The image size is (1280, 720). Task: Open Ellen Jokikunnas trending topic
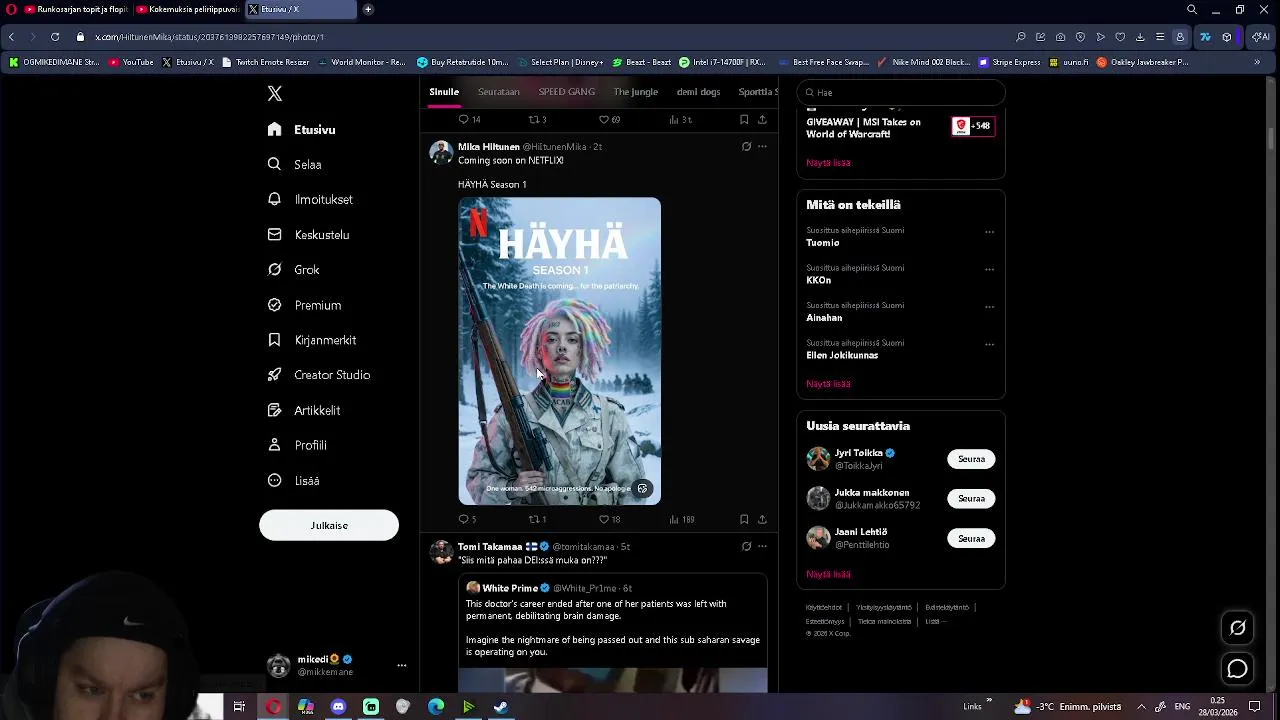coord(842,356)
